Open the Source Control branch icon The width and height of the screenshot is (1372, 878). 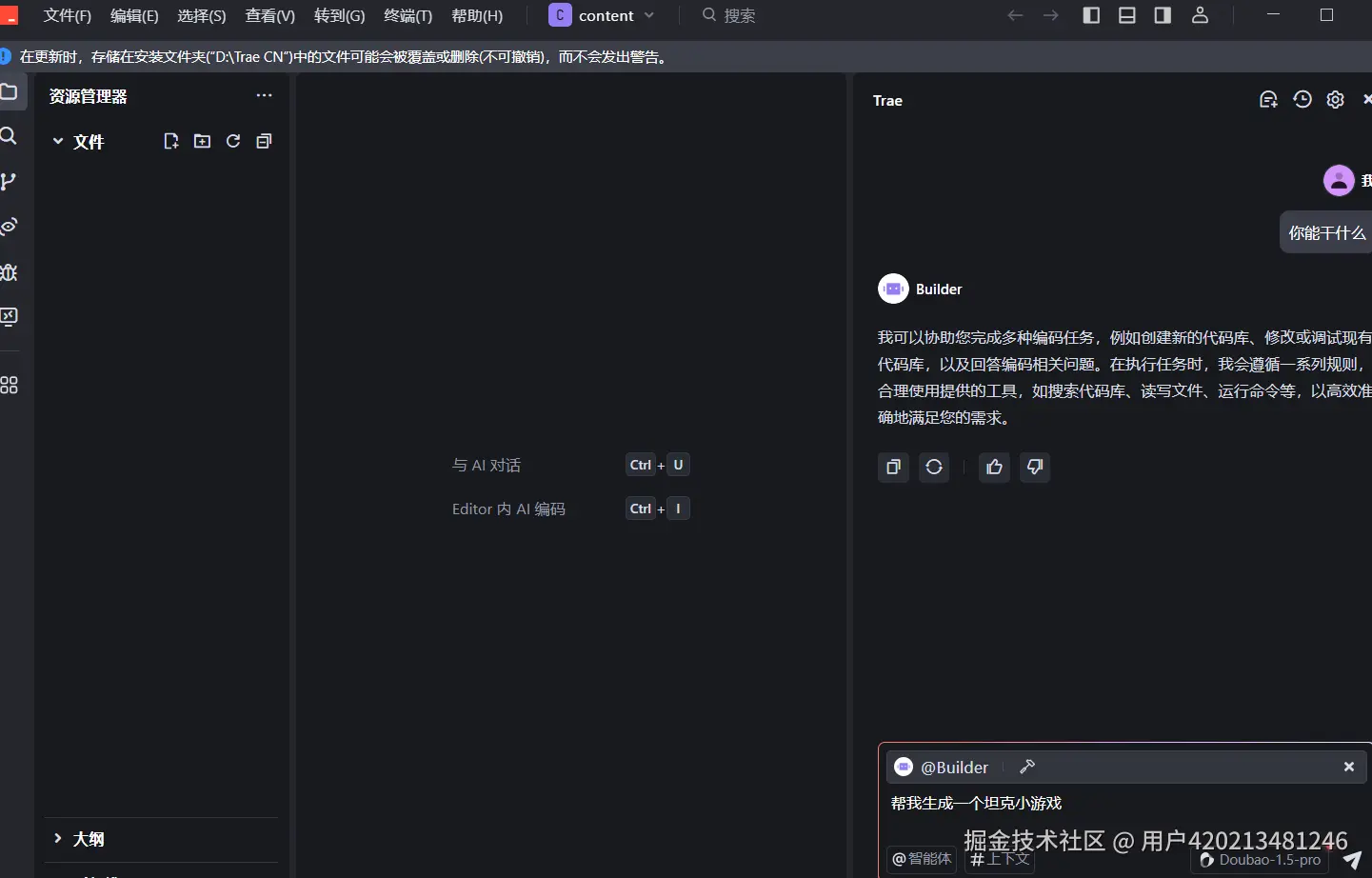(9, 181)
